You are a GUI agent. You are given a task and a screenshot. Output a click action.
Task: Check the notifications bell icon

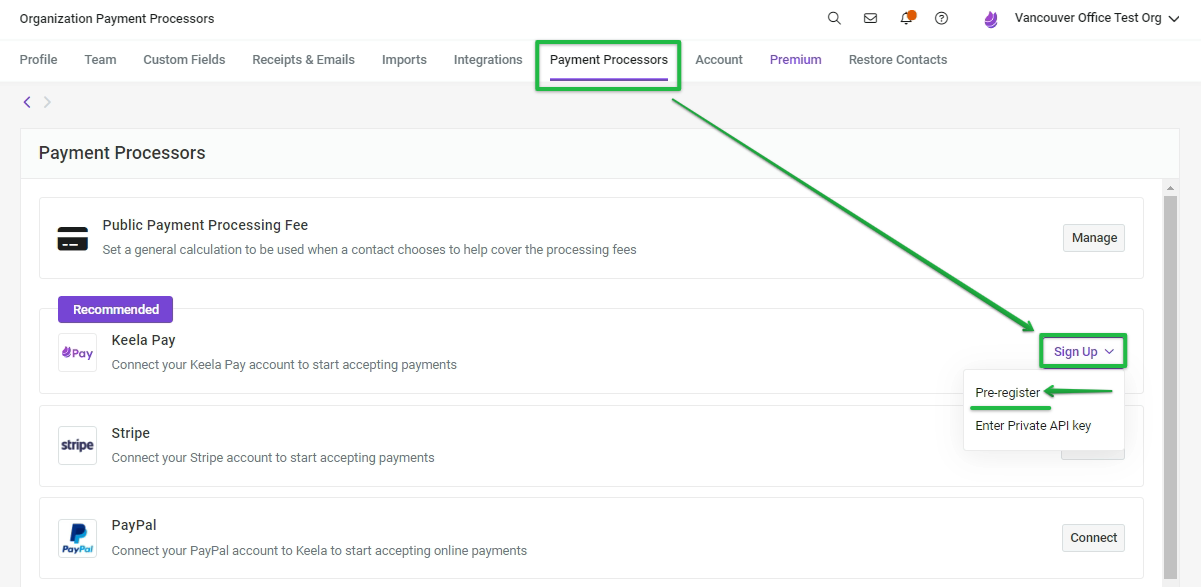[x=906, y=18]
